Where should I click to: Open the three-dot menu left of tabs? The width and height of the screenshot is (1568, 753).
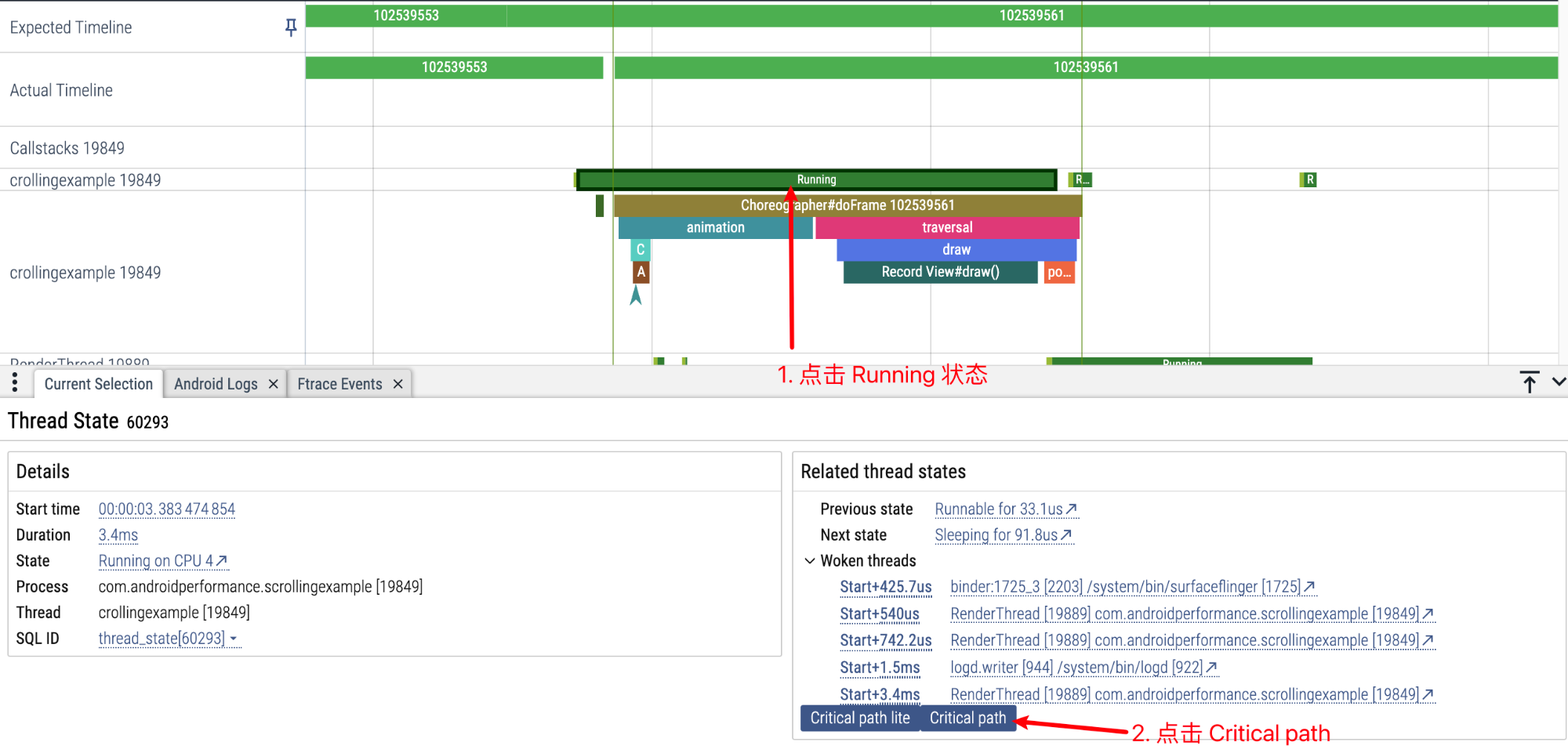(x=15, y=383)
